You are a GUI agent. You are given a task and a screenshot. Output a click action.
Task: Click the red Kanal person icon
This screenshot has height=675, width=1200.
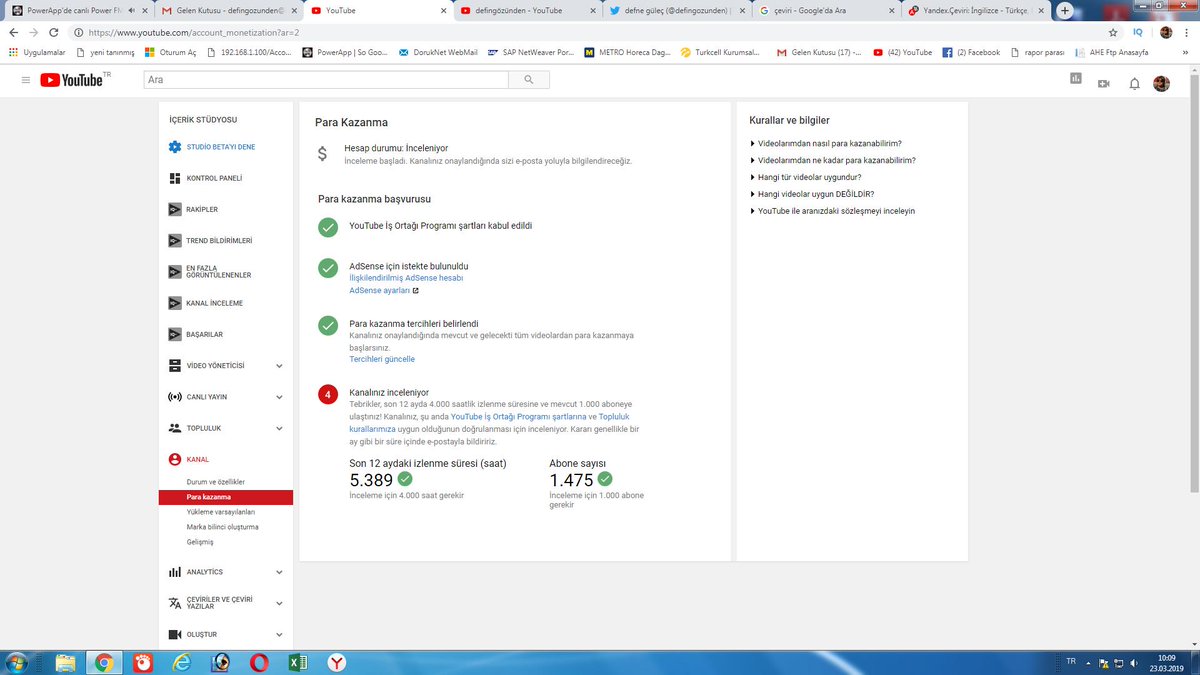point(175,459)
